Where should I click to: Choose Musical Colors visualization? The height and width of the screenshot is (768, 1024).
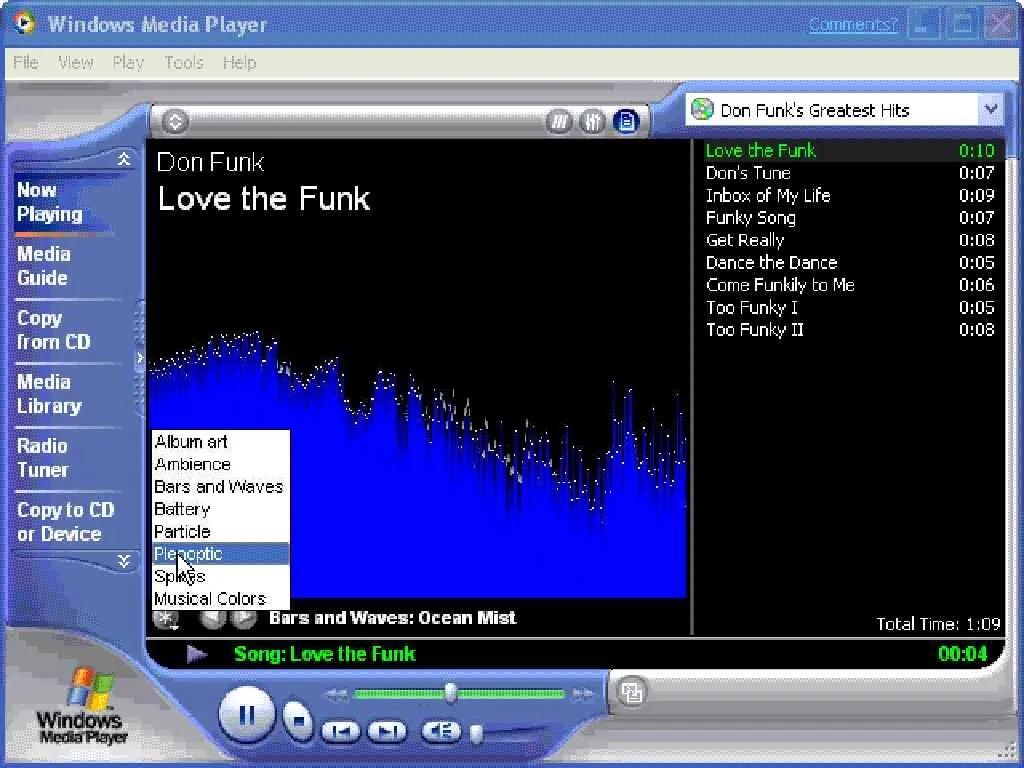pos(221,598)
